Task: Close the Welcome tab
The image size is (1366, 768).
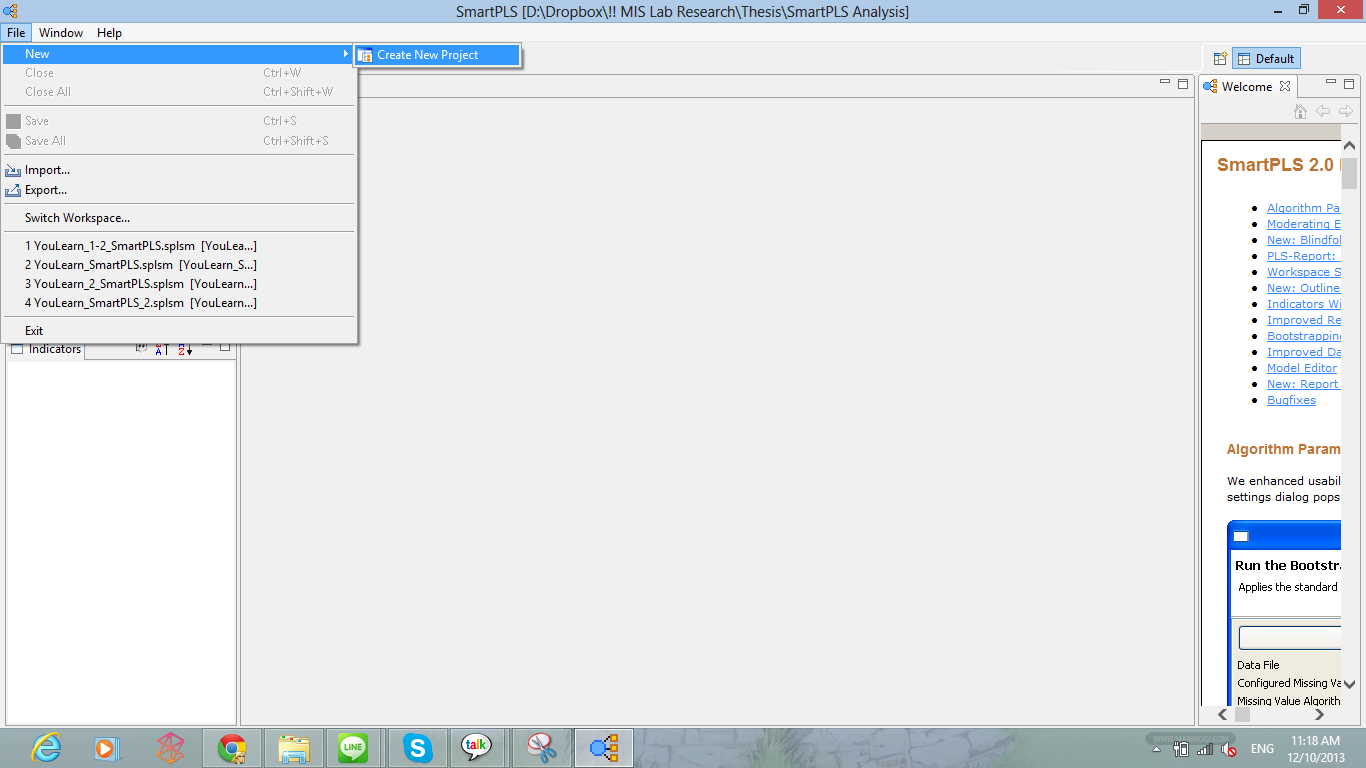Action: (x=1285, y=86)
